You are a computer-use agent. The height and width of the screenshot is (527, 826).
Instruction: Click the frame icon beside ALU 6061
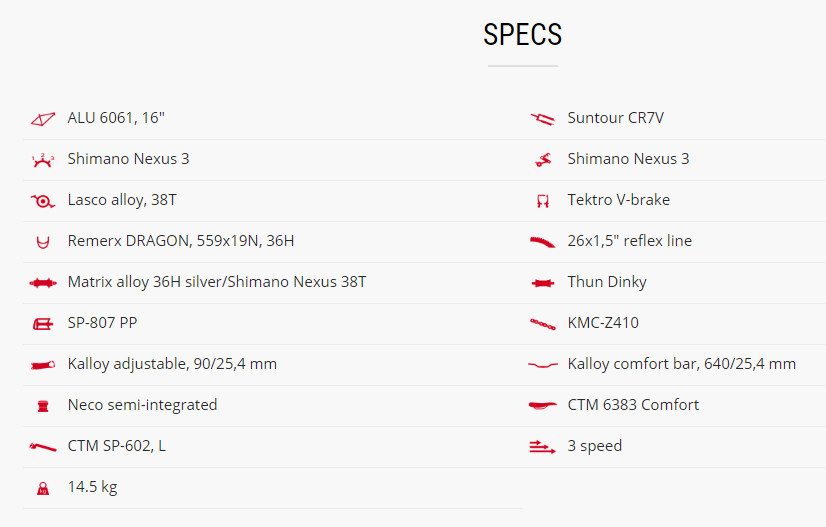[x=43, y=119]
